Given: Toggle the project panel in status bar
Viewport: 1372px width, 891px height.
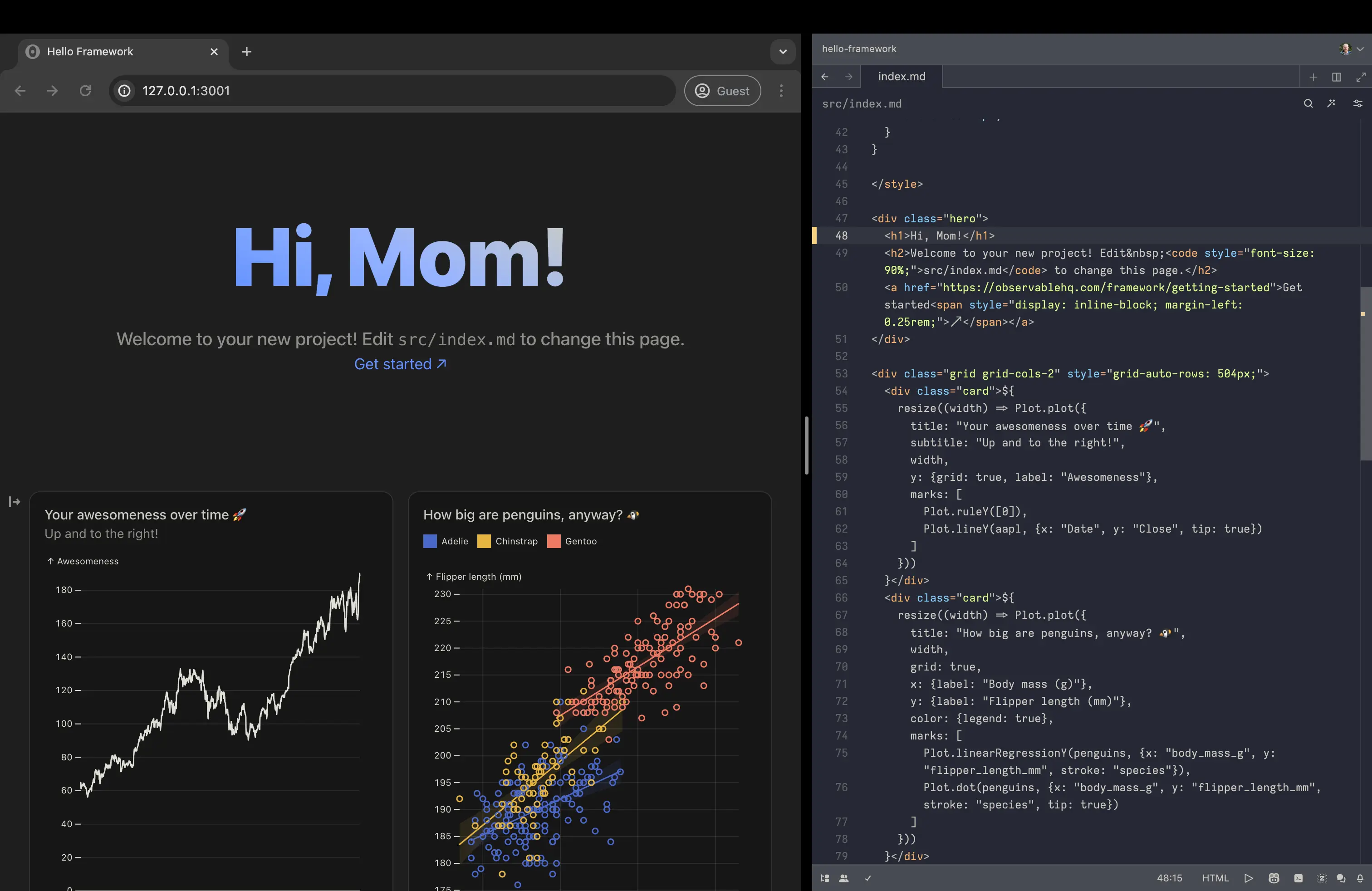Looking at the screenshot, I should [824, 878].
